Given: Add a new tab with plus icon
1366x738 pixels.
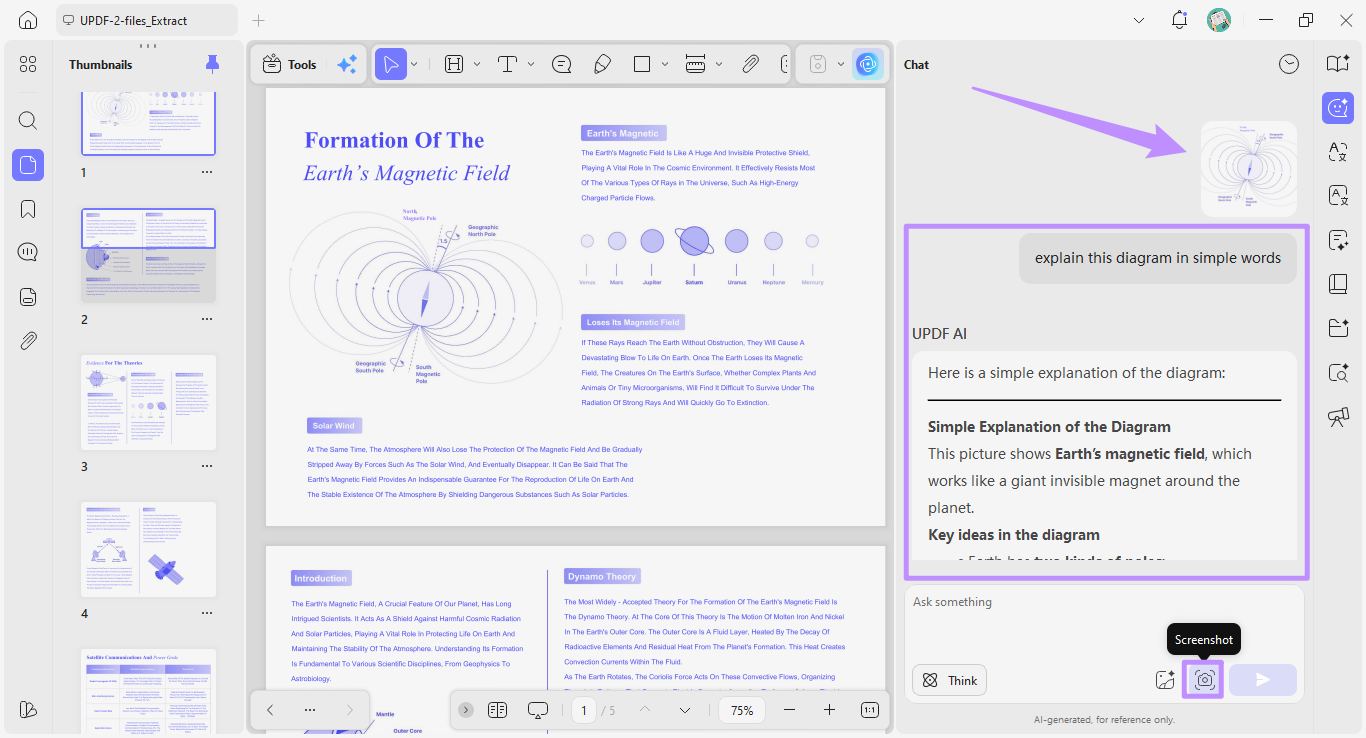Looking at the screenshot, I should click(x=259, y=20).
